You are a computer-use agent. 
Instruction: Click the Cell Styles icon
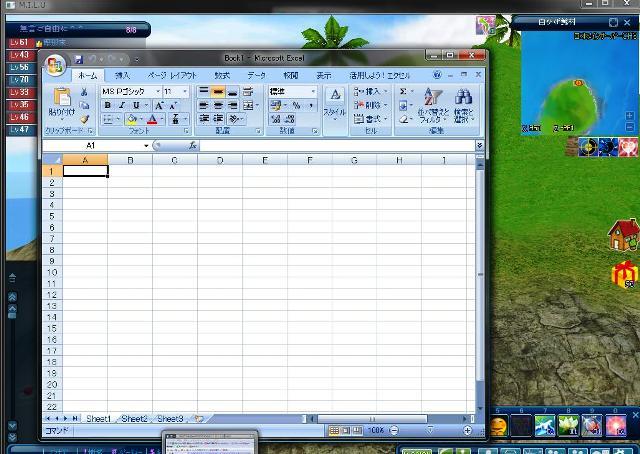pyautogui.click(x=334, y=98)
